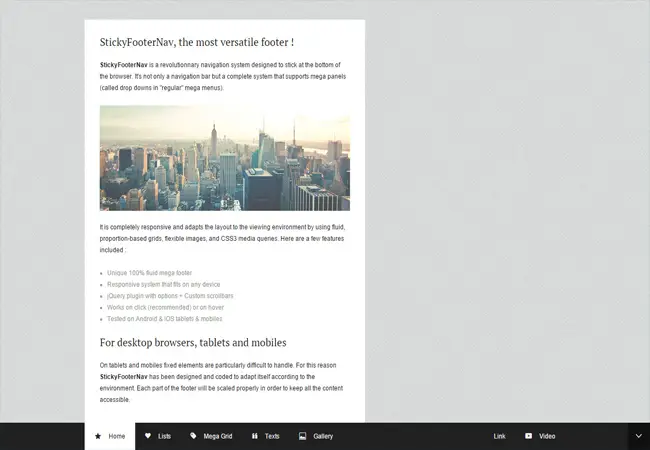Click 'For desktop browsers, tablets and mobiles' heading

193,343
